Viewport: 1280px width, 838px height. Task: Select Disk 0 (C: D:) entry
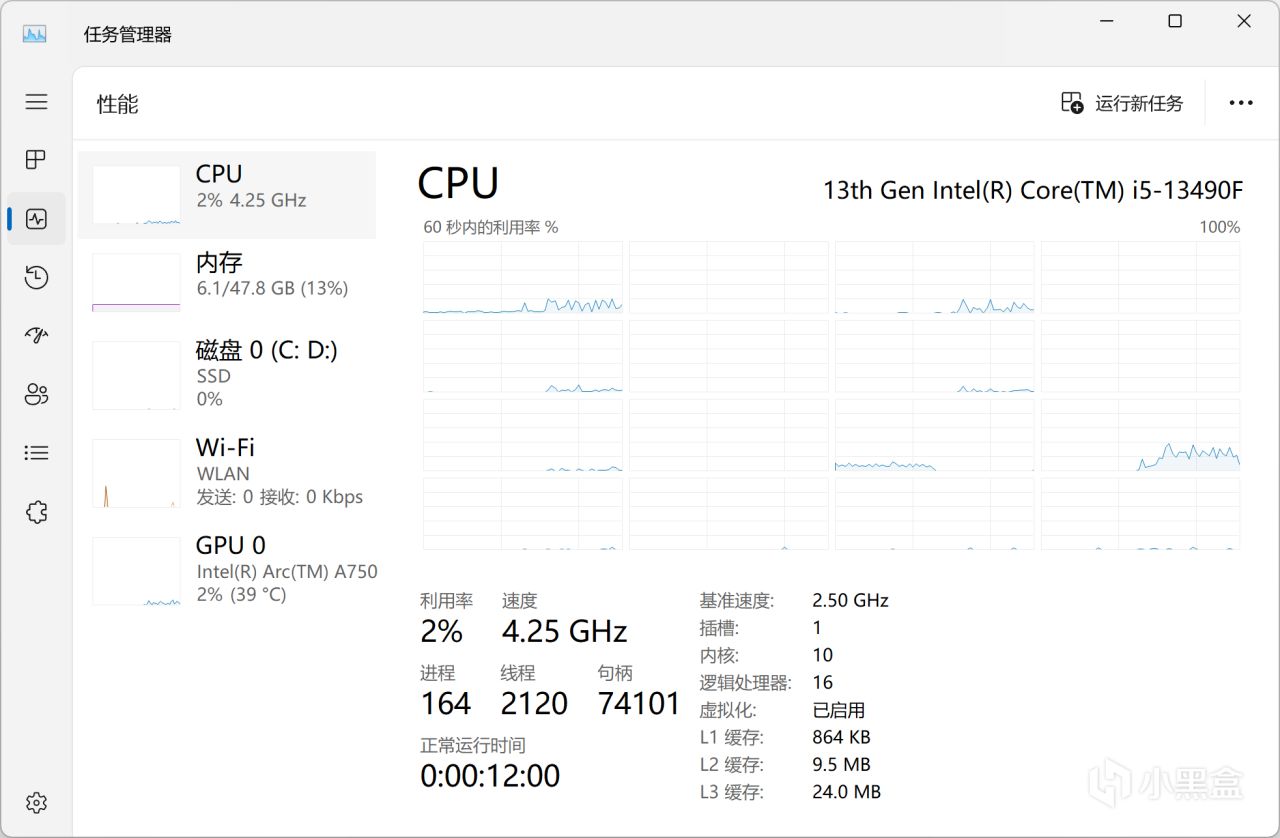tap(227, 374)
